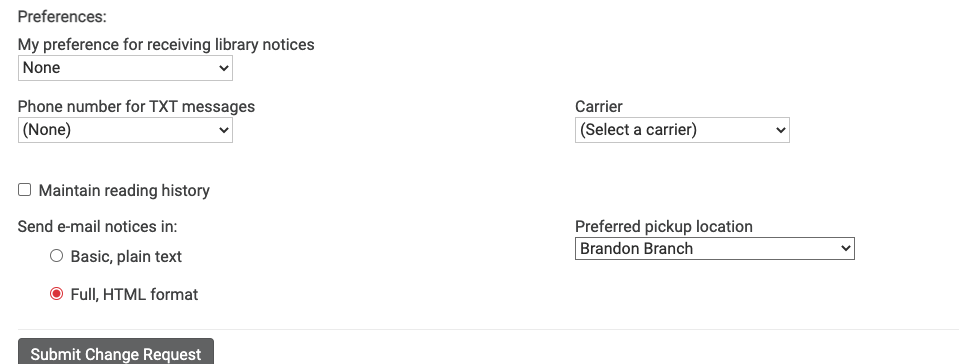Click the chevron arrow on library notices dropdown
Screen dimensions: 959x364
pos(223,68)
